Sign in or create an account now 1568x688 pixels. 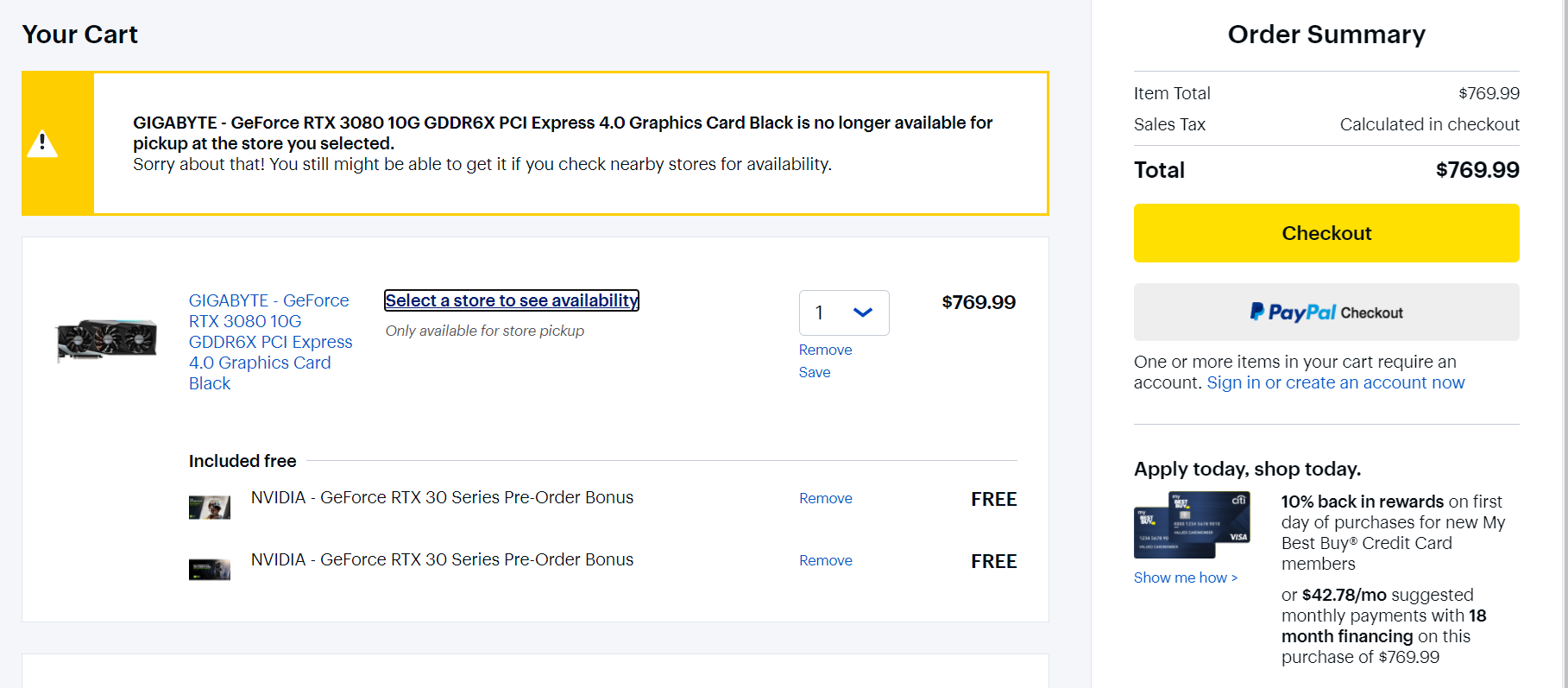coord(1335,382)
